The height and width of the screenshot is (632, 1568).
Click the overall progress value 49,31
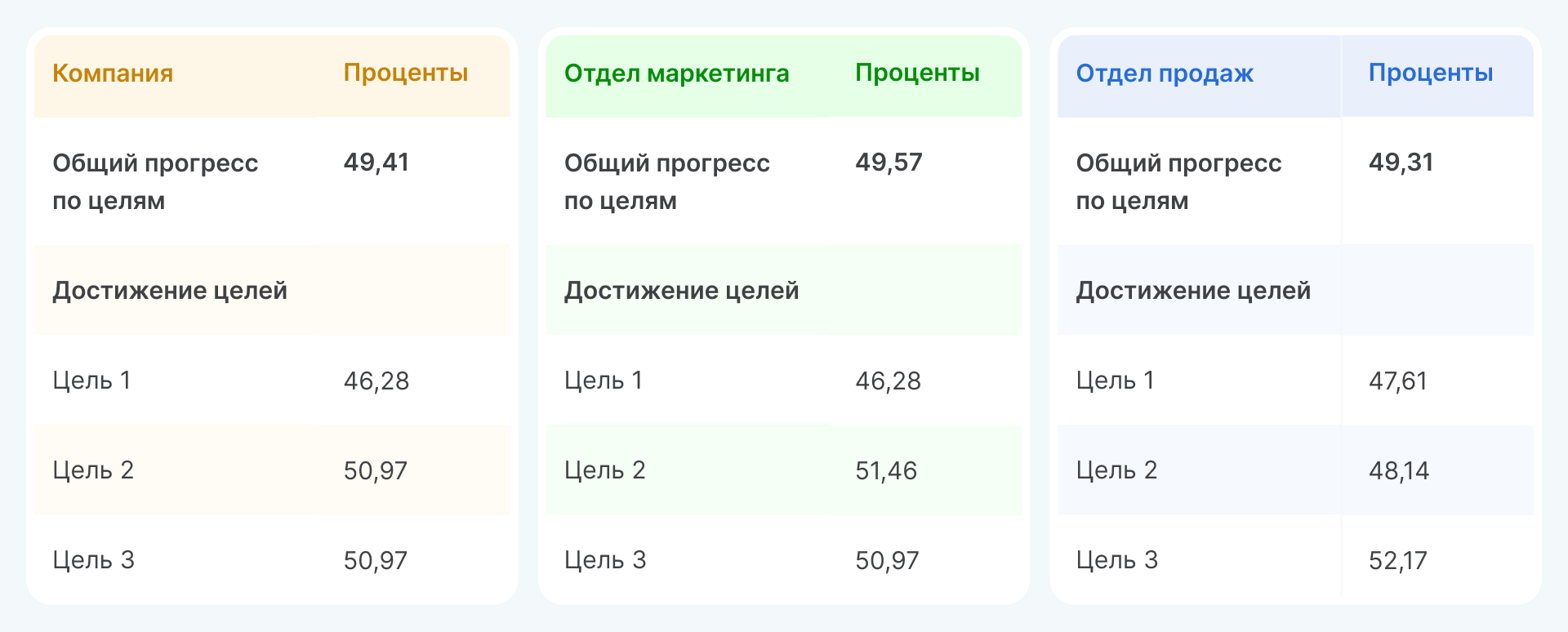pos(1401,162)
